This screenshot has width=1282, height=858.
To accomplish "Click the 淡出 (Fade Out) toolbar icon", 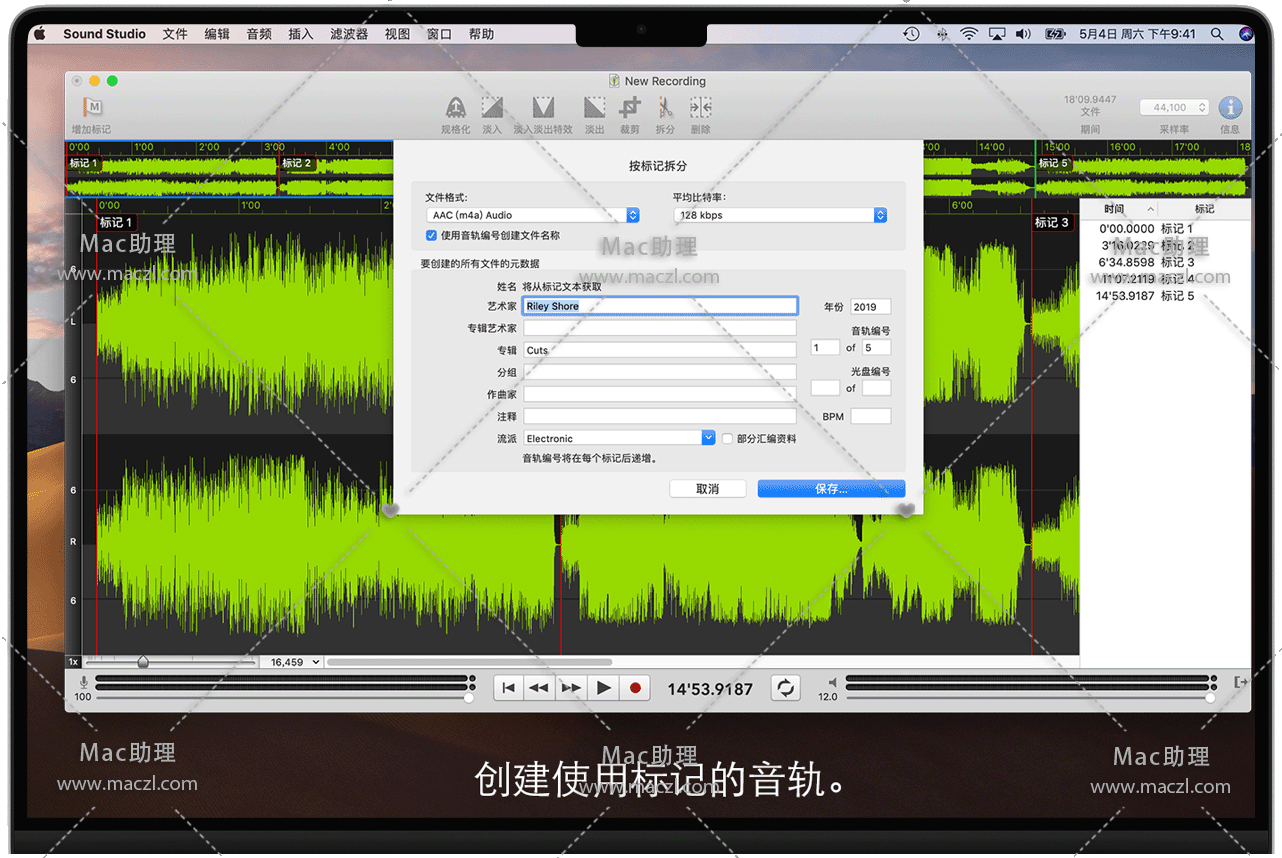I will click(594, 108).
